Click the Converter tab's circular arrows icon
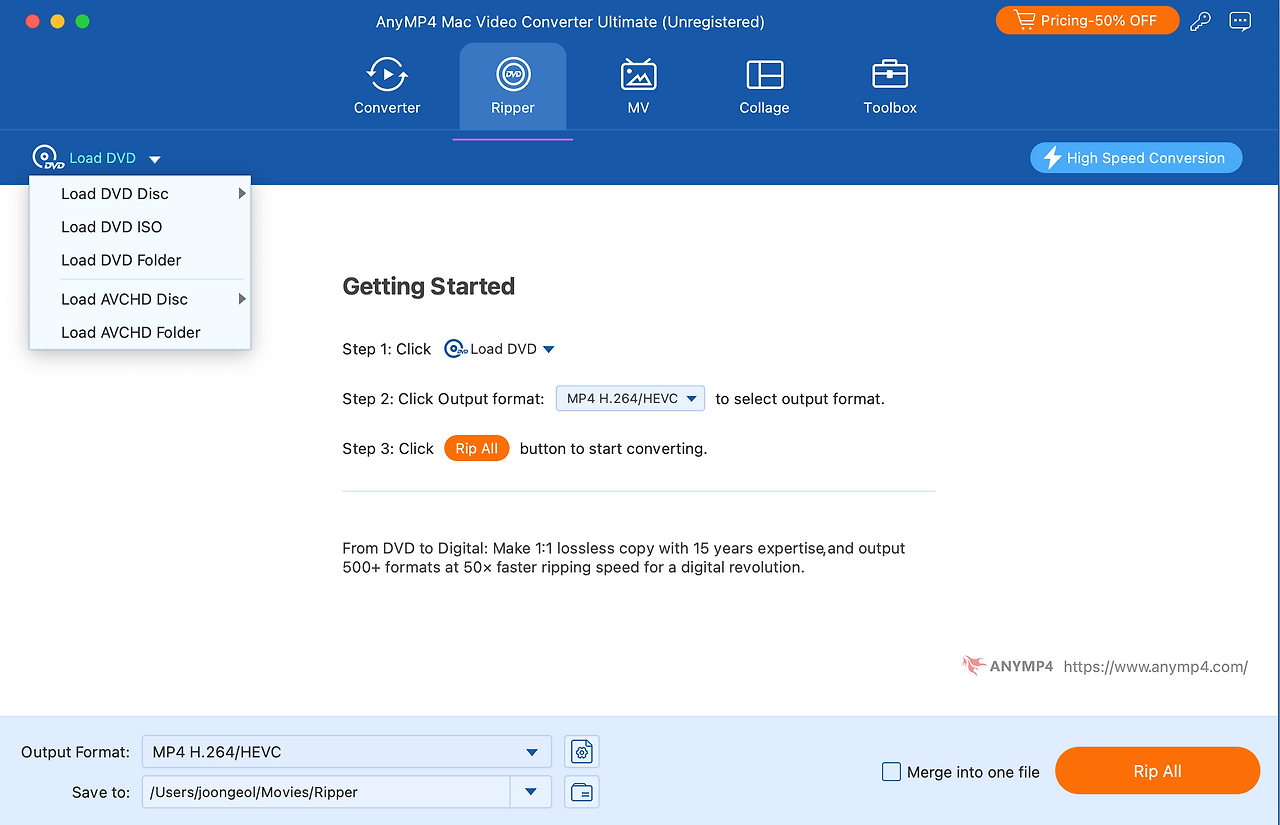Image resolution: width=1280 pixels, height=825 pixels. pos(387,75)
